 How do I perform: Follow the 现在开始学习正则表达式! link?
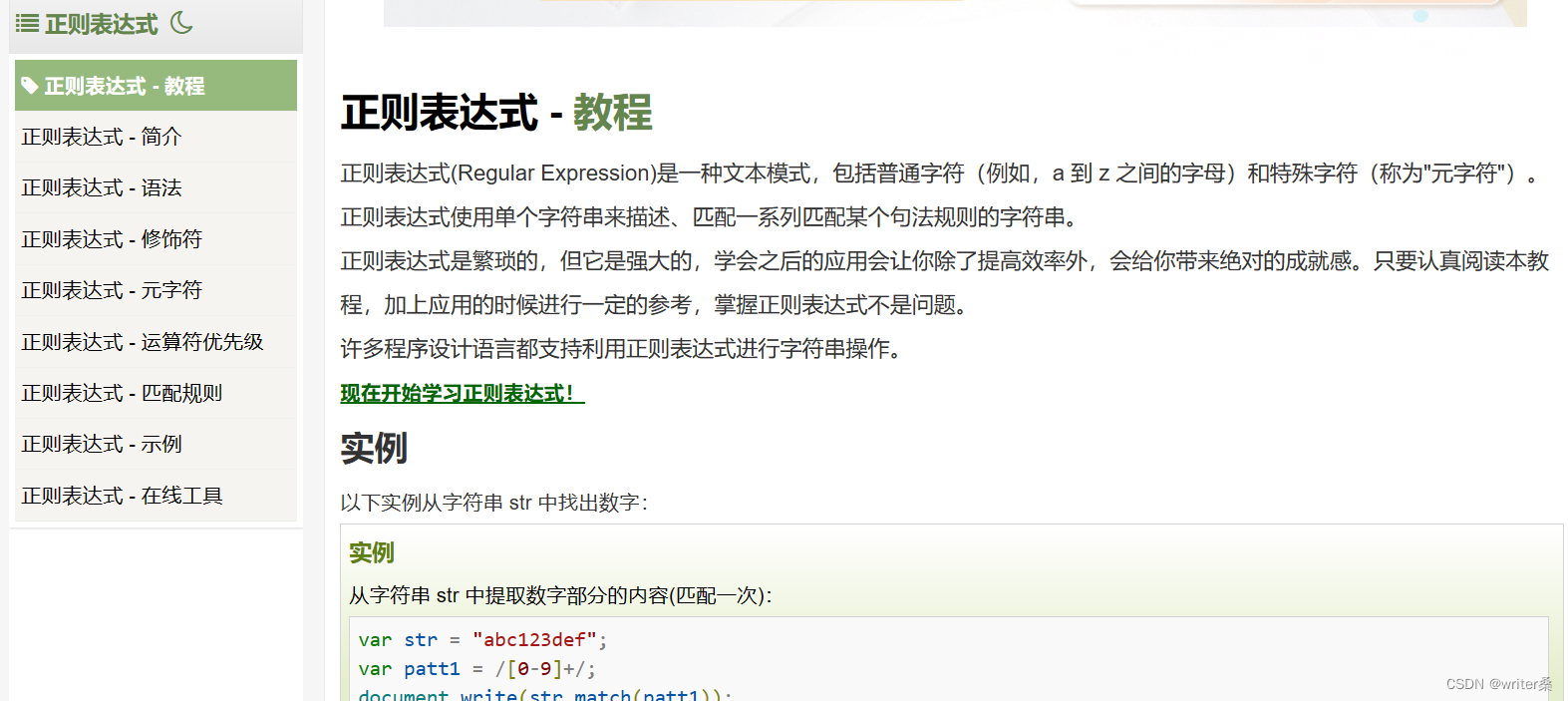[x=463, y=394]
